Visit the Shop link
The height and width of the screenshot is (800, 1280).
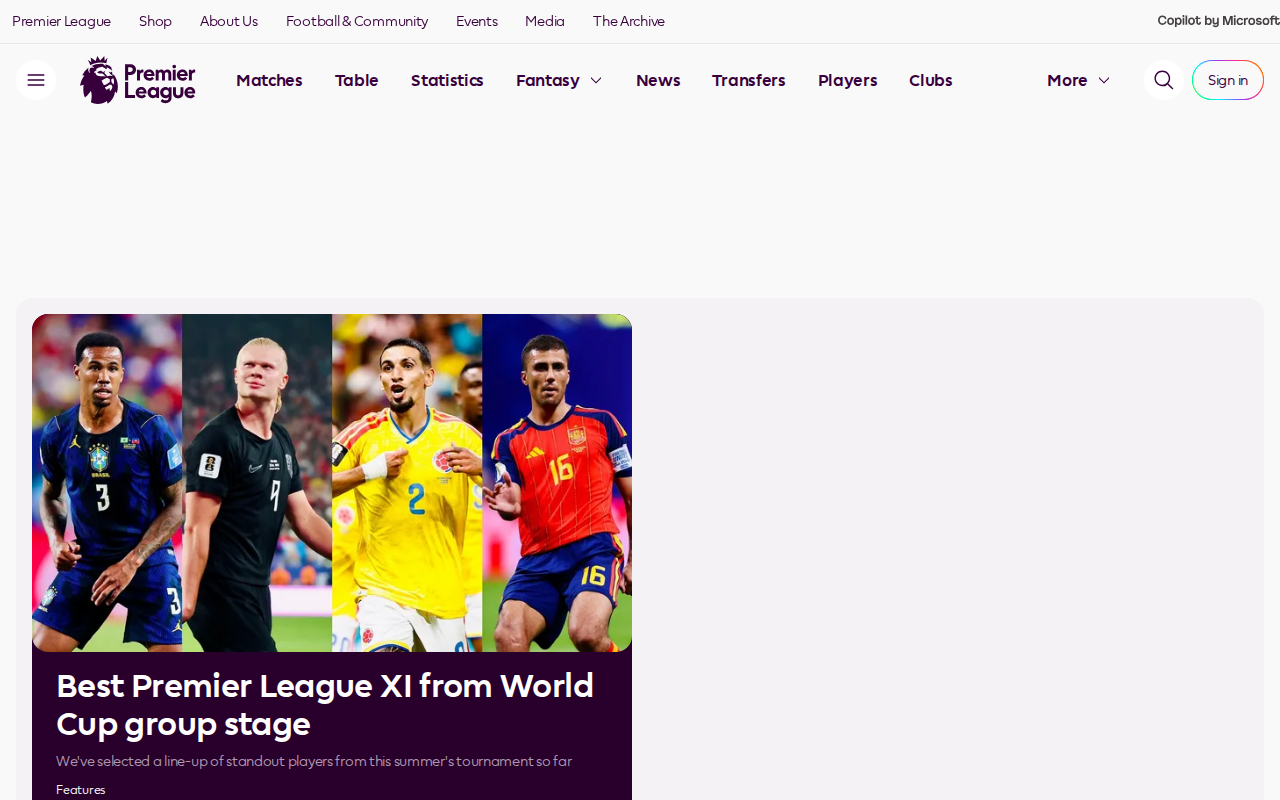(155, 21)
